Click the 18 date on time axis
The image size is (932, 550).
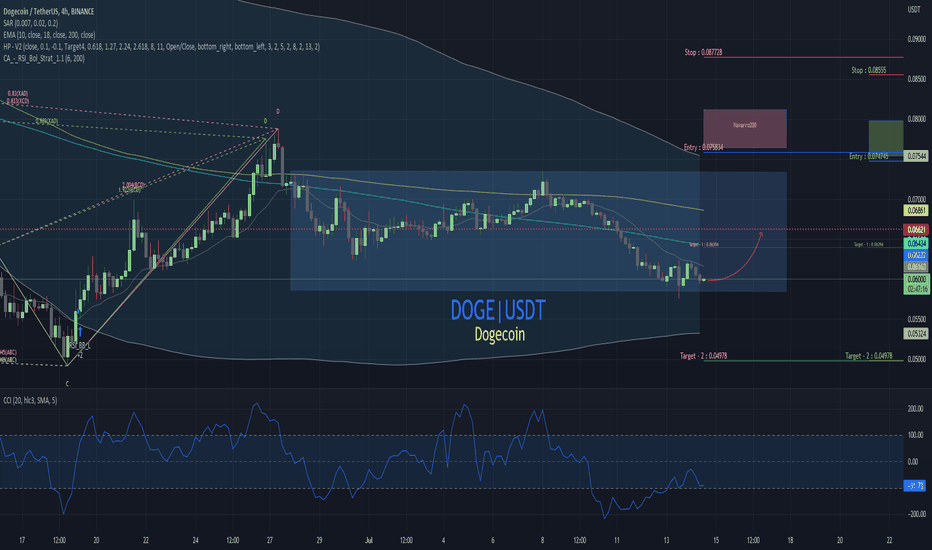click(x=790, y=540)
